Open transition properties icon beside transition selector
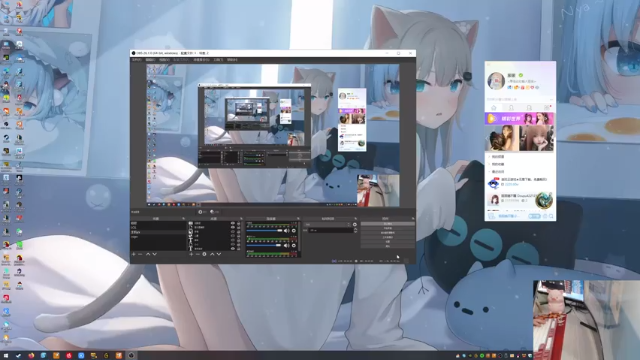640x360 pixels. pos(355,224)
